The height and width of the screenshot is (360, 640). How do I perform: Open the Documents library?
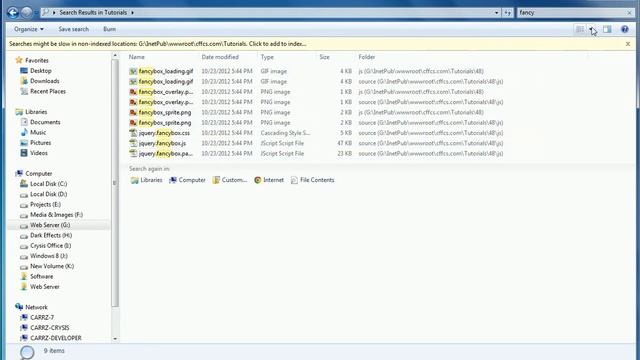click(x=45, y=122)
